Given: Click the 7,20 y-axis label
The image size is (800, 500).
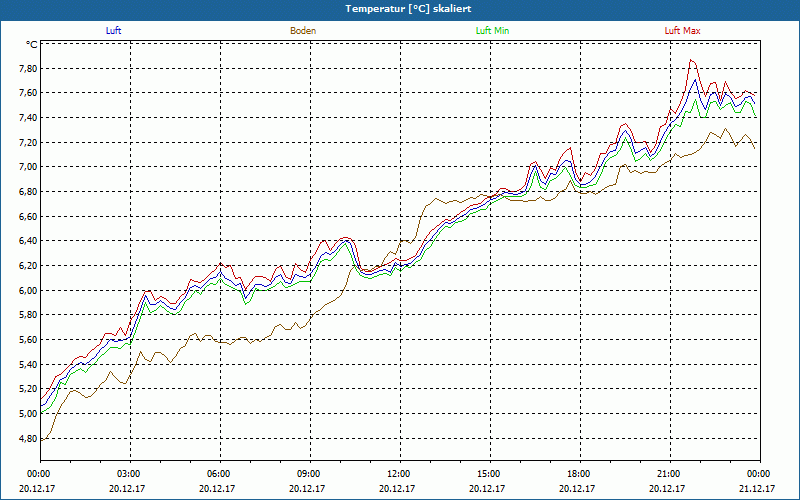Looking at the screenshot, I should 28,142.
